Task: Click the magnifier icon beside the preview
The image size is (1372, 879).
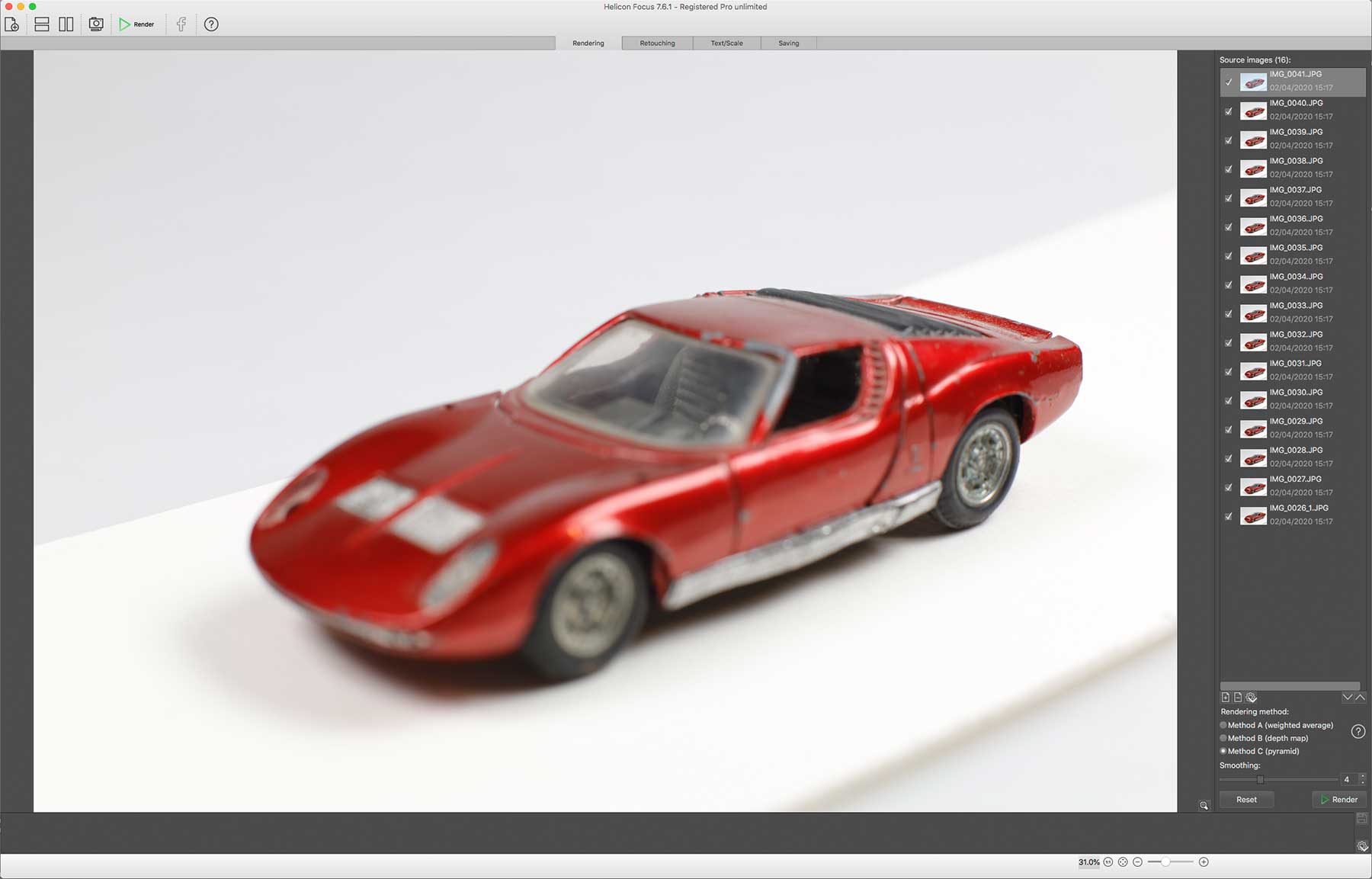Action: [x=1204, y=806]
